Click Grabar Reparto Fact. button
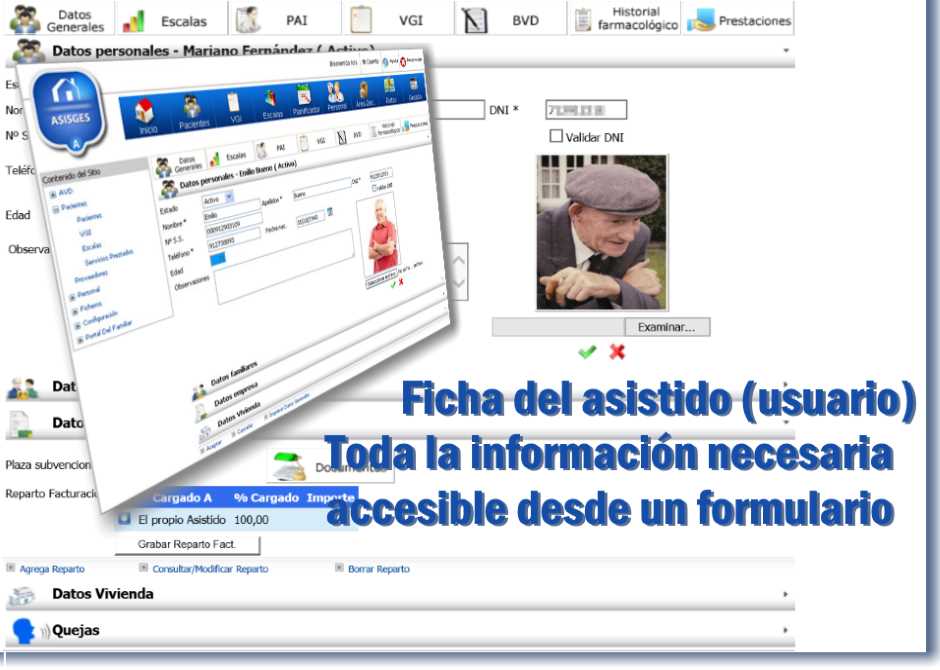This screenshot has width=940, height=670. click(187, 544)
